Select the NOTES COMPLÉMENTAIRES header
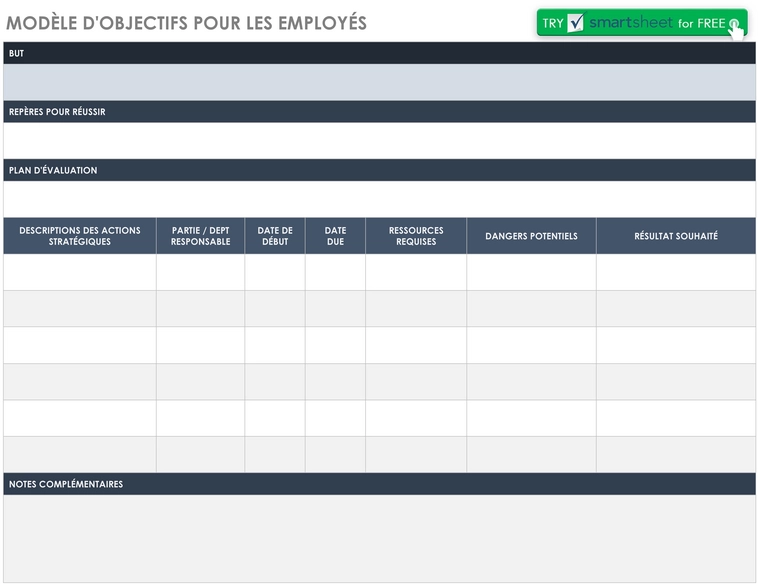 379,484
